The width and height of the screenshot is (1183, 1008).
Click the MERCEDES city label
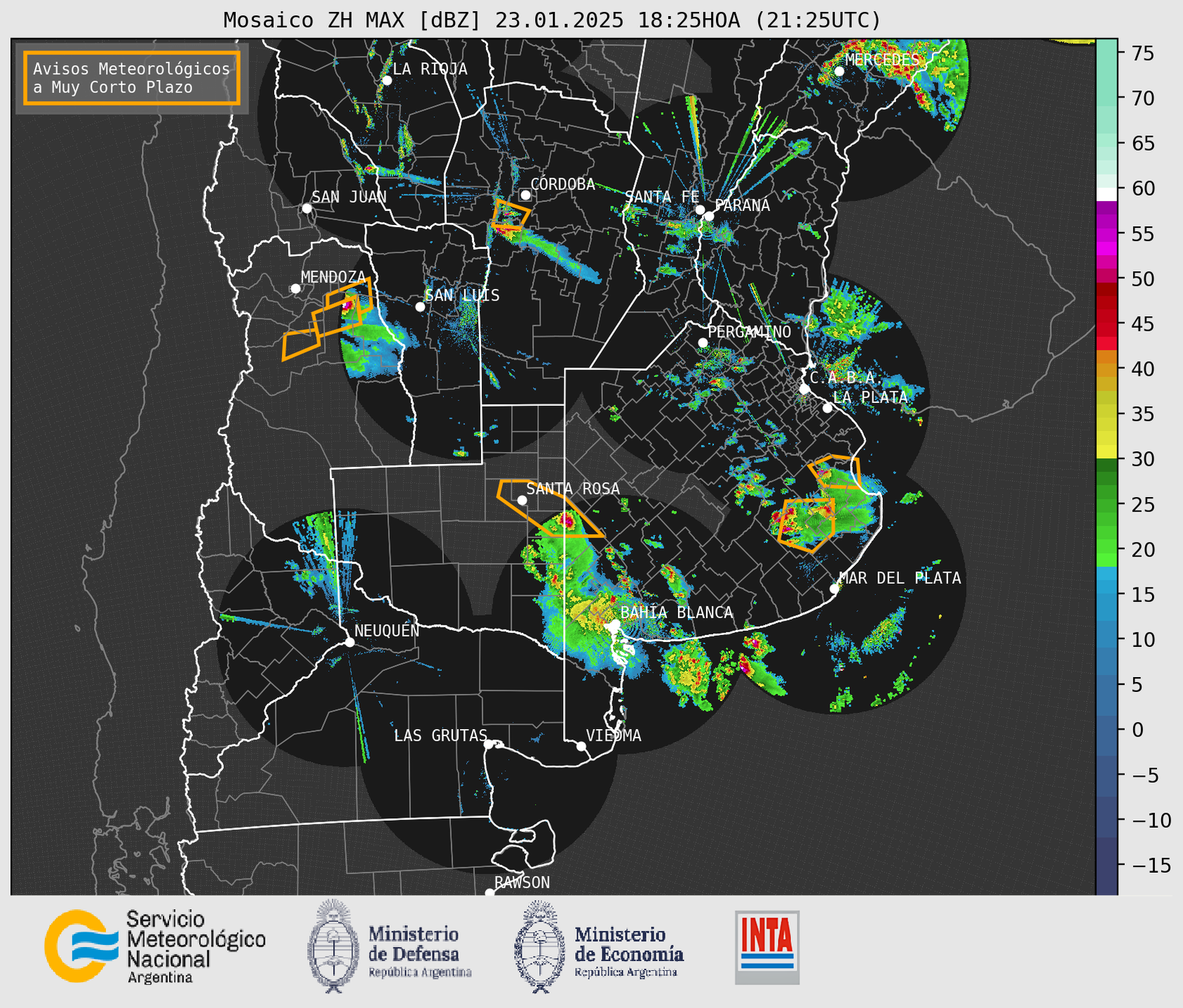[x=882, y=60]
